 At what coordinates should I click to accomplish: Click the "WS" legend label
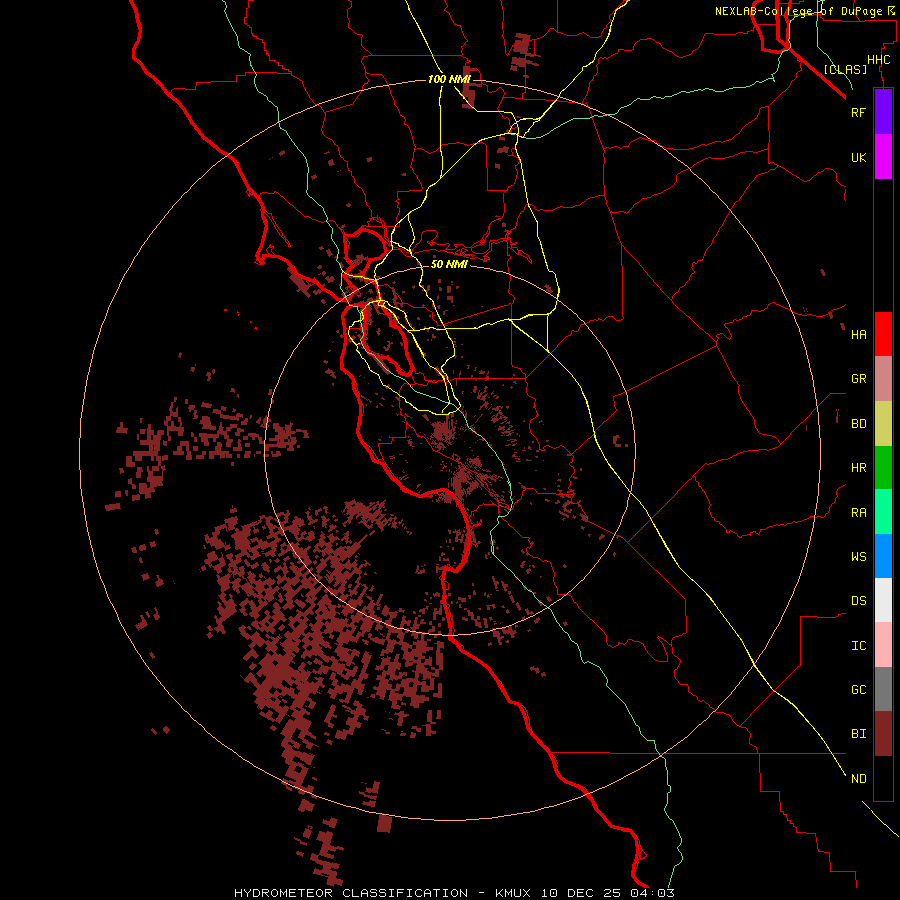pos(858,556)
